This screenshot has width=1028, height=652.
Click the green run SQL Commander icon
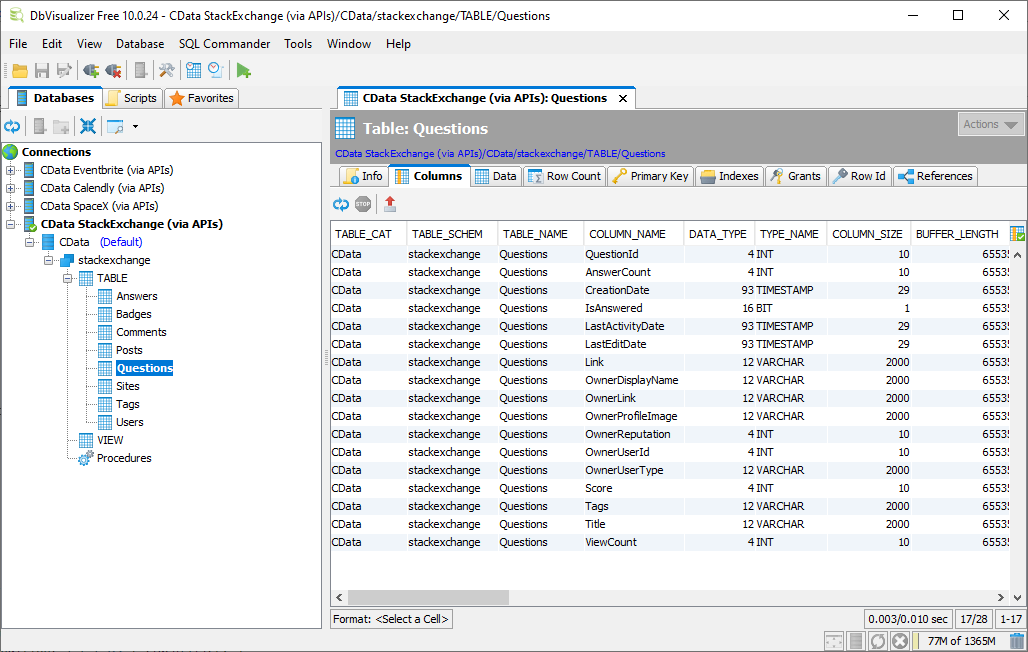(x=243, y=69)
